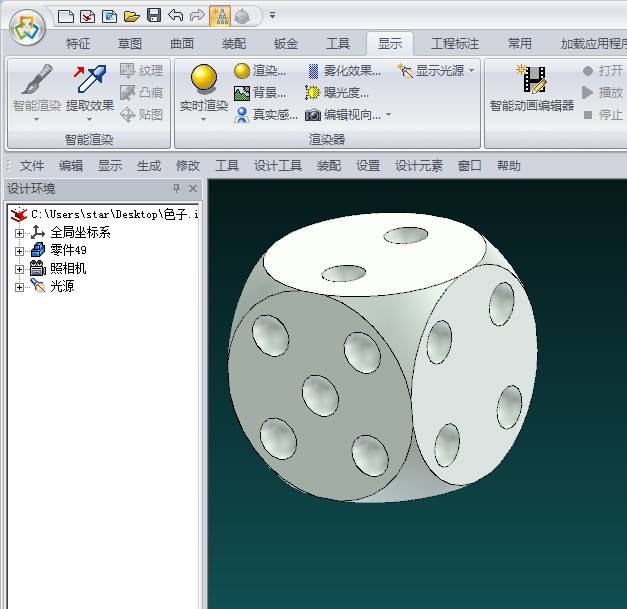627x609 pixels.
Task: Open the 设计工具 menu
Action: [278, 166]
